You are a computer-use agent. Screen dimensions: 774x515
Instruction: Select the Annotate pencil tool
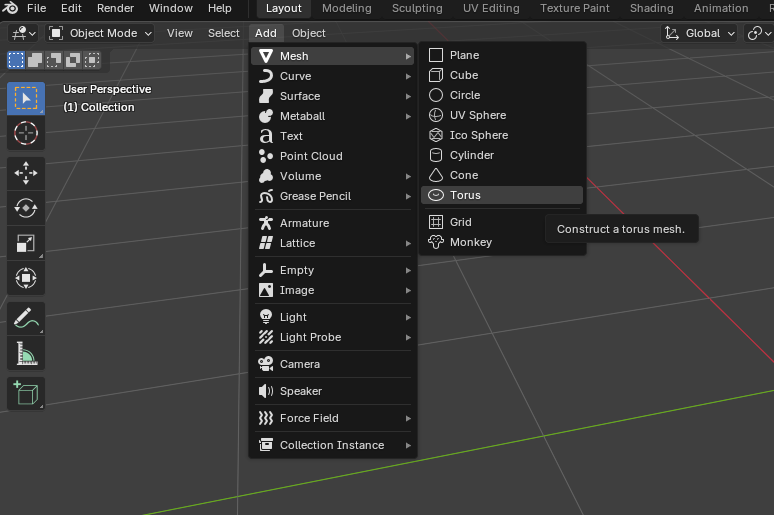pos(26,318)
